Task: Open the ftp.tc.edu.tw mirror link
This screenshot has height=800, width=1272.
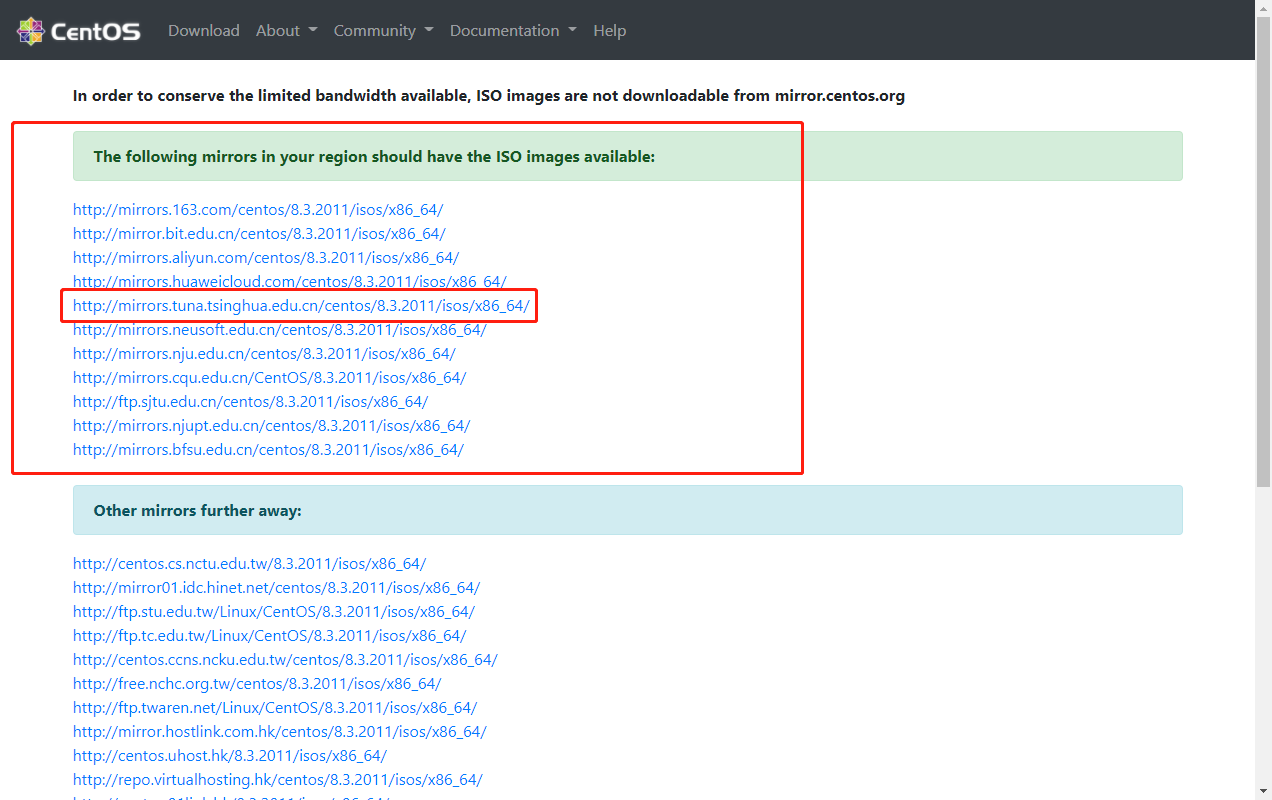Action: 270,636
